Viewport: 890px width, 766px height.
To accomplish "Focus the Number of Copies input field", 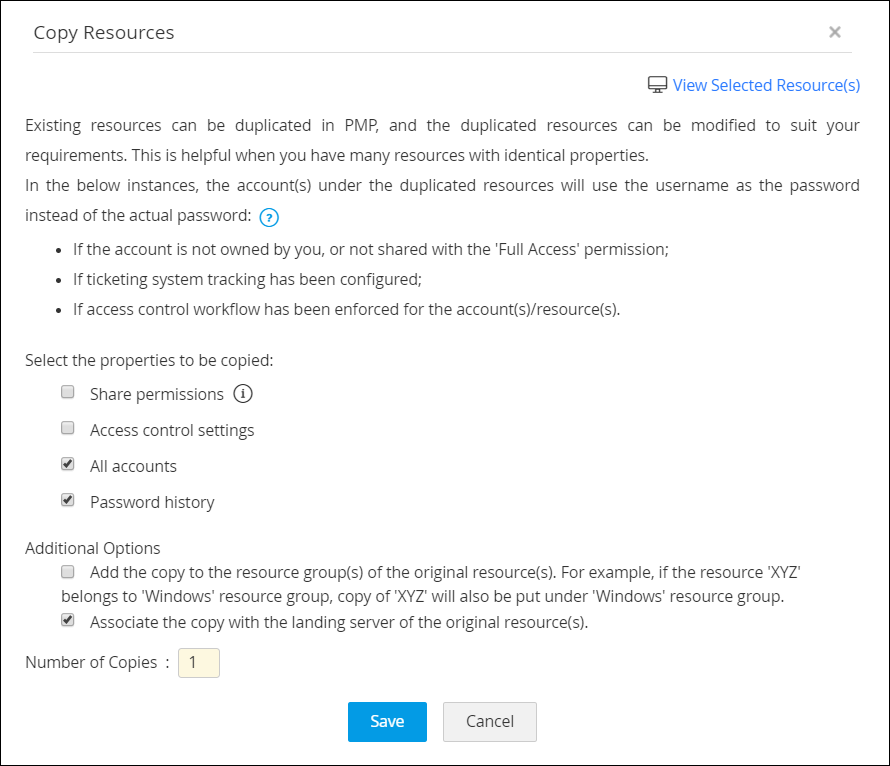I will tap(198, 663).
